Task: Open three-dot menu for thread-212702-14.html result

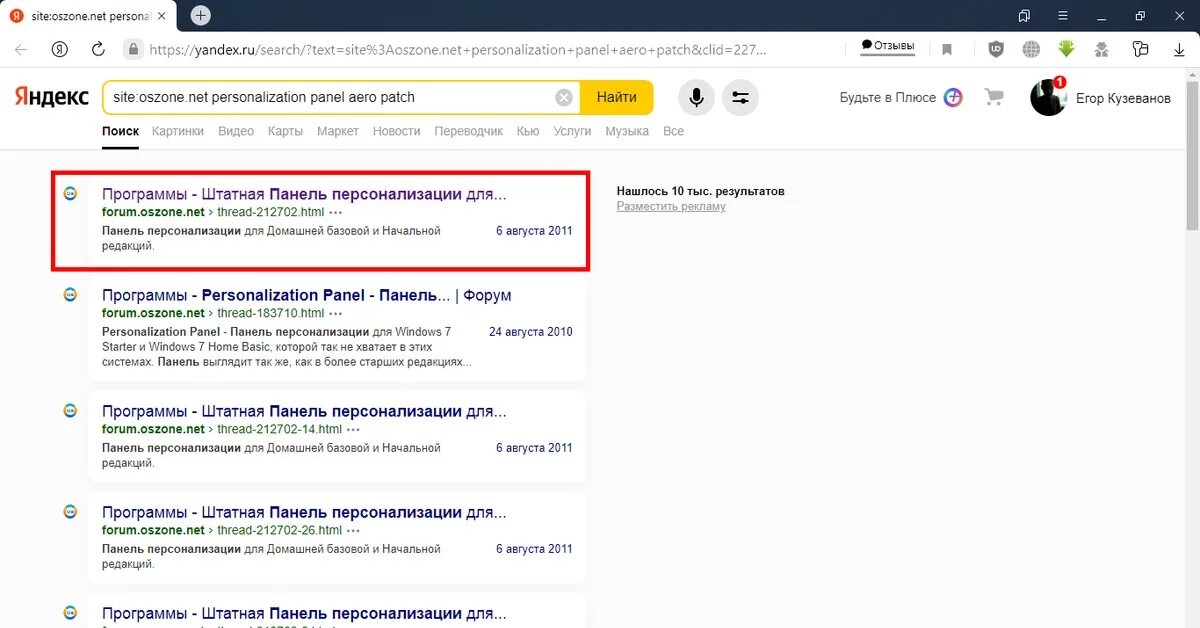Action: click(x=354, y=430)
